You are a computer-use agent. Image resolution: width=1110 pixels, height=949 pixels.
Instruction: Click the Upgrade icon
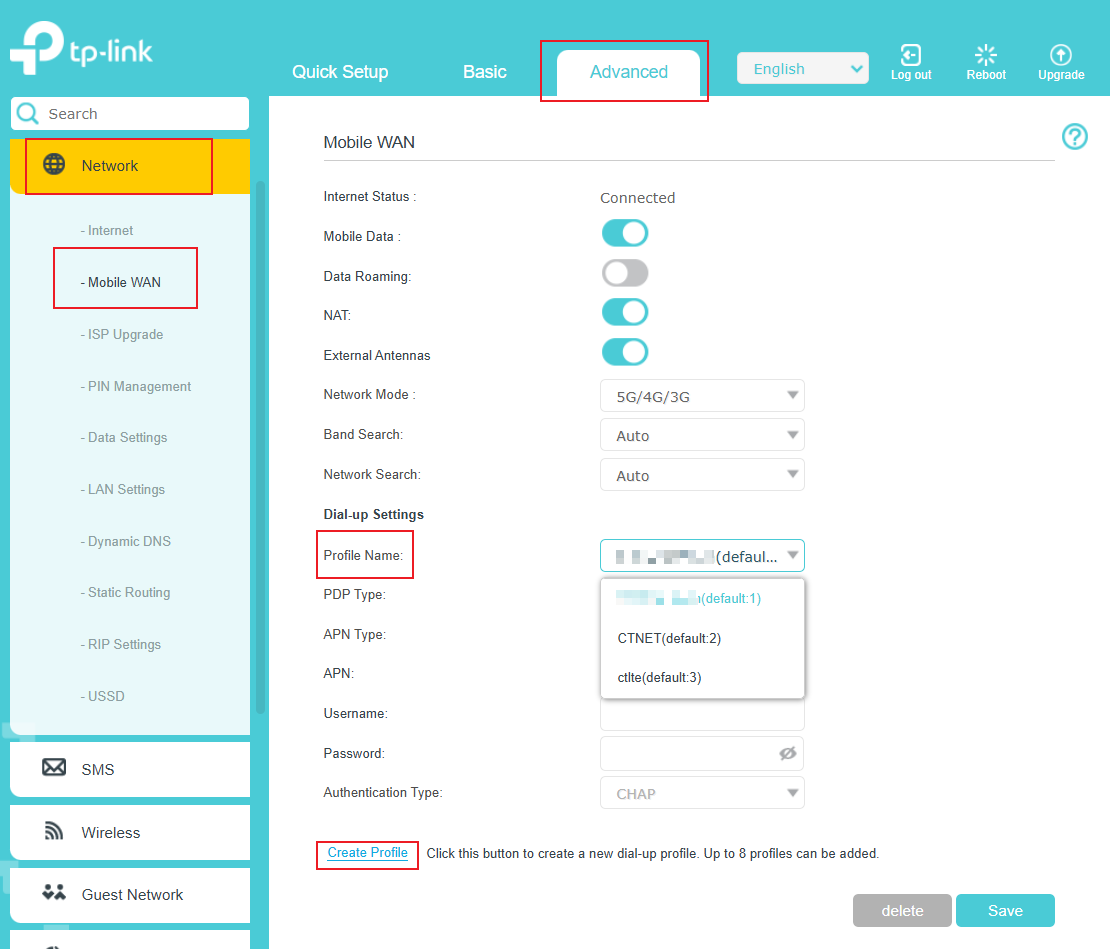[x=1061, y=56]
